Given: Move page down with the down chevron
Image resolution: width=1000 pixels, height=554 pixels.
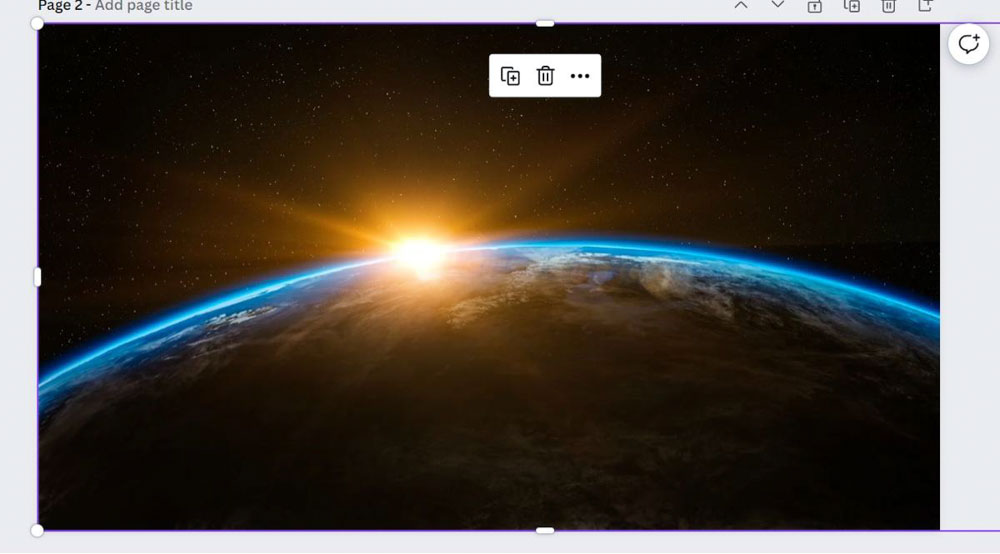Looking at the screenshot, I should click(x=777, y=5).
